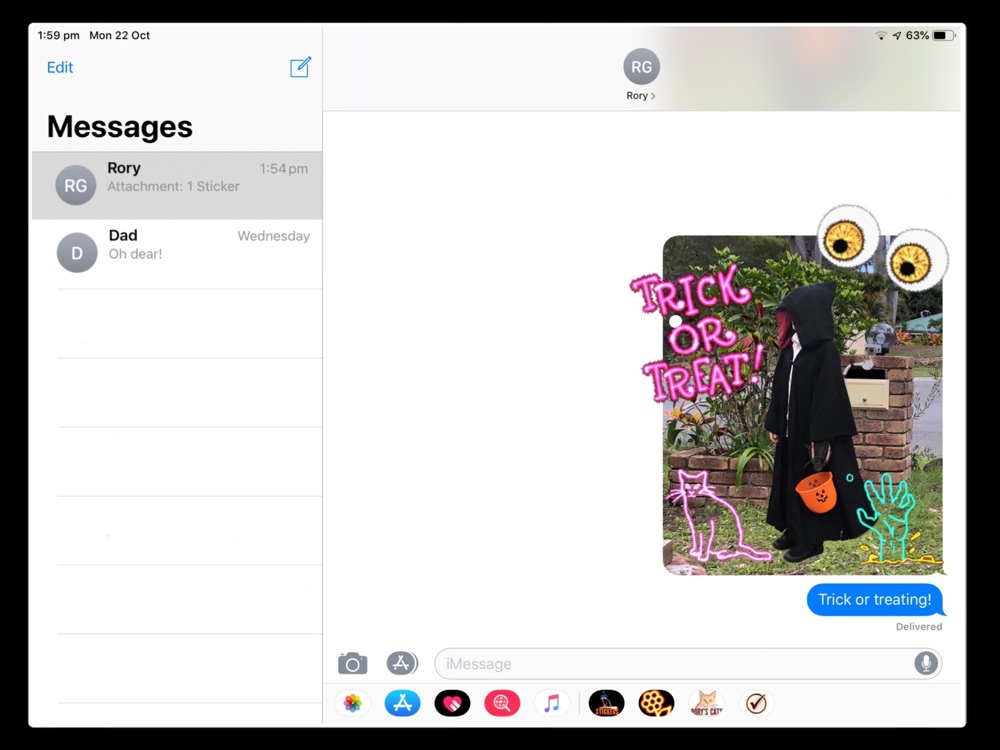Tap the pink Trick or Treat sticker

click(x=697, y=333)
